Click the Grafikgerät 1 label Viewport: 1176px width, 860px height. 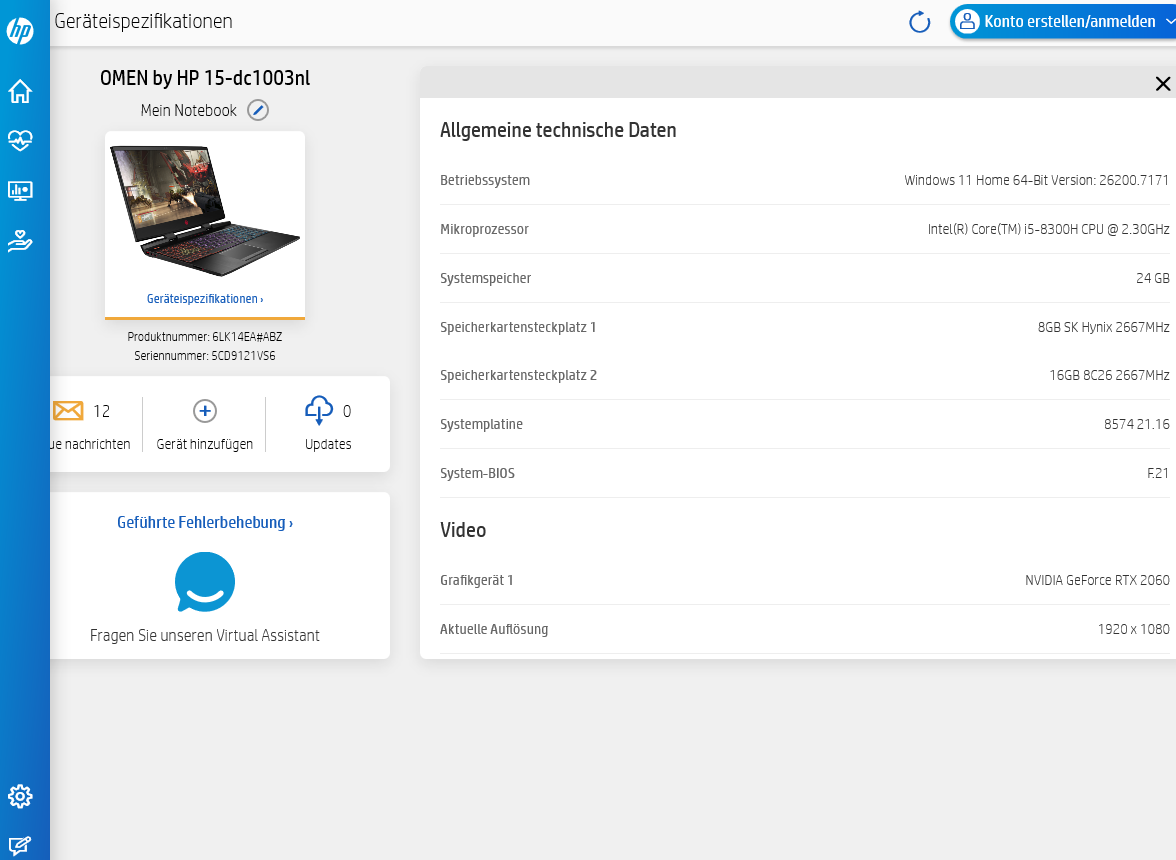tap(476, 580)
